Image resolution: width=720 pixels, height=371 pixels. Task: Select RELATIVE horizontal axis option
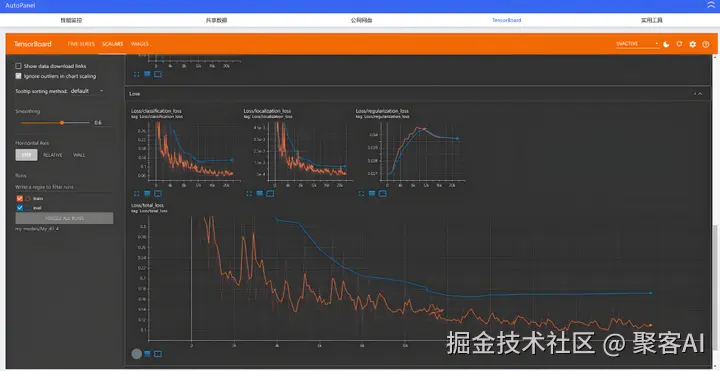tap(52, 155)
